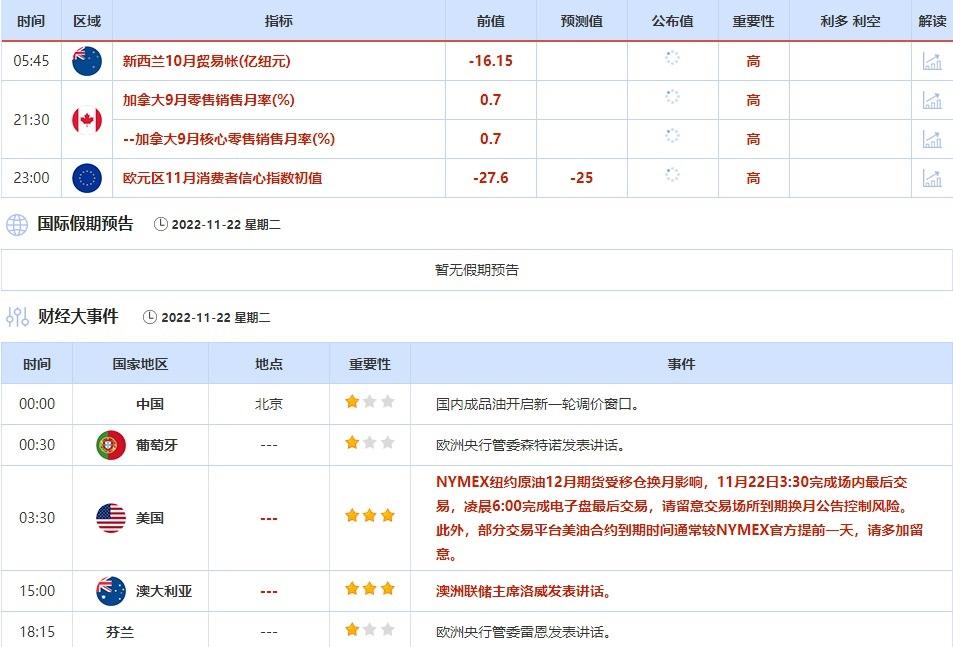This screenshot has width=953, height=647.
Task: Click the United States flag icon
Action: pos(110,518)
